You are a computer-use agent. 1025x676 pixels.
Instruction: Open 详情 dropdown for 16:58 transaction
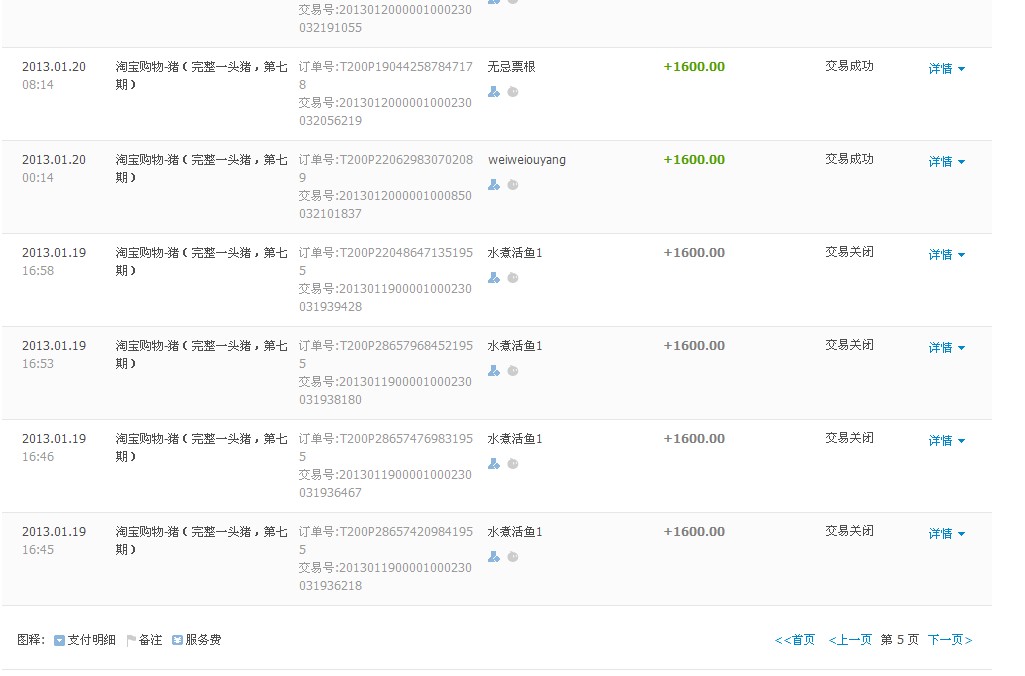946,255
